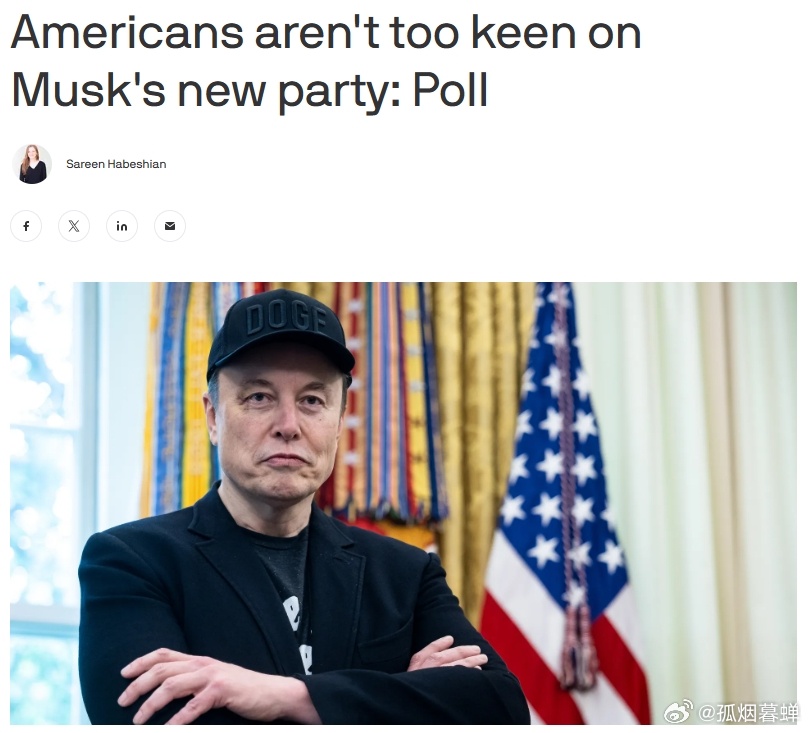Image resolution: width=808 pixels, height=733 pixels.
Task: Share the article by email envelope icon
Action: point(170,226)
